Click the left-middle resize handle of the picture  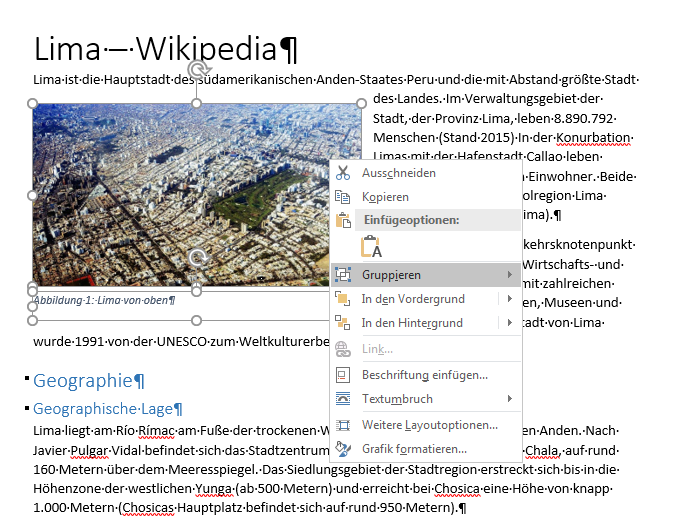pyautogui.click(x=33, y=195)
